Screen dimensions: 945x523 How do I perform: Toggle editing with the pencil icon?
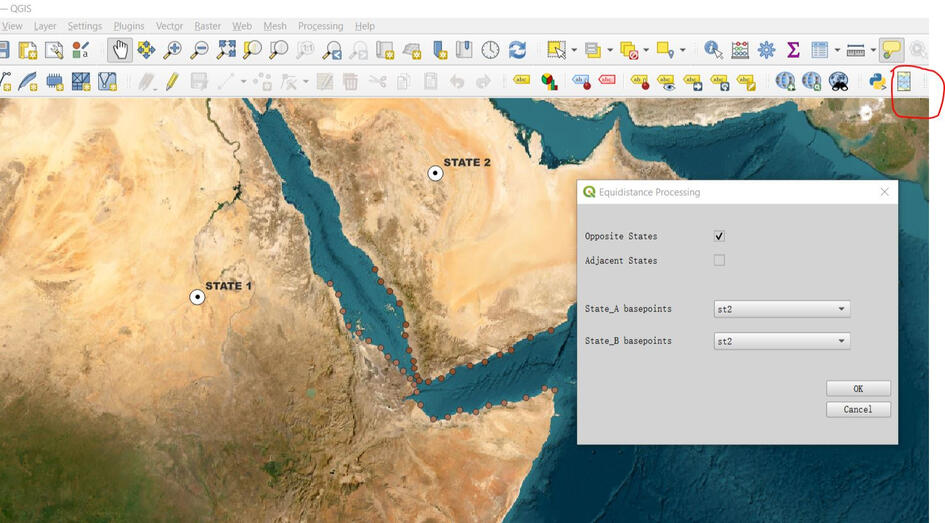click(172, 82)
